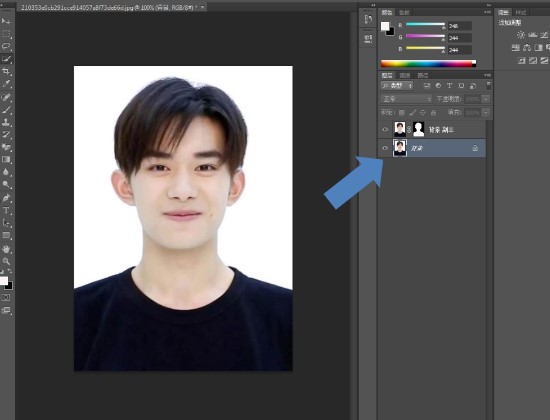The image size is (550, 420).
Task: Add a Color Balance adjustment
Action: pos(527,48)
